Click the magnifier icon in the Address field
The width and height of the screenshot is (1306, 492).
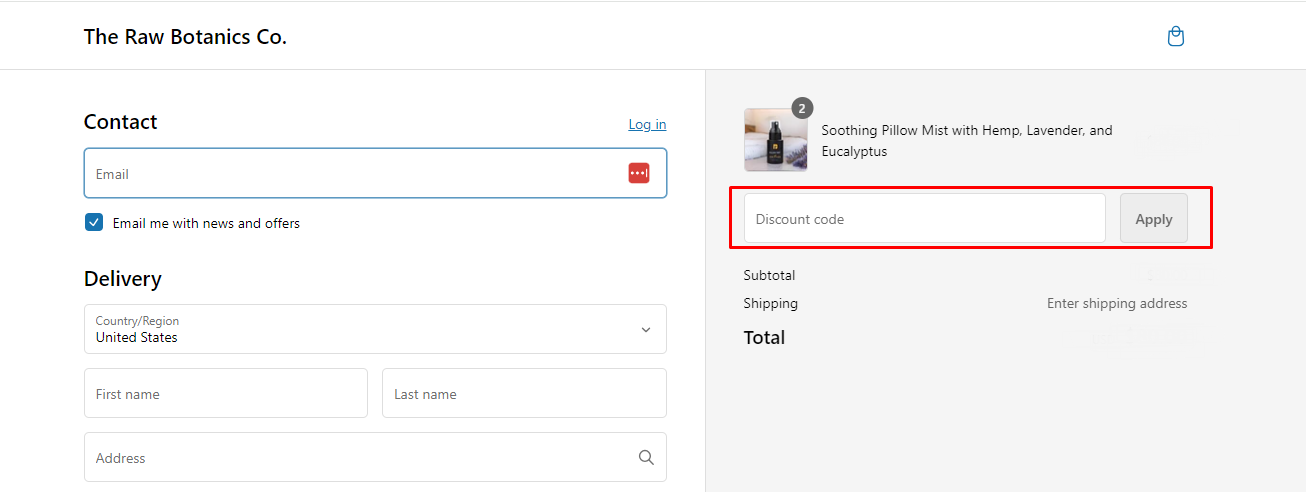646,458
